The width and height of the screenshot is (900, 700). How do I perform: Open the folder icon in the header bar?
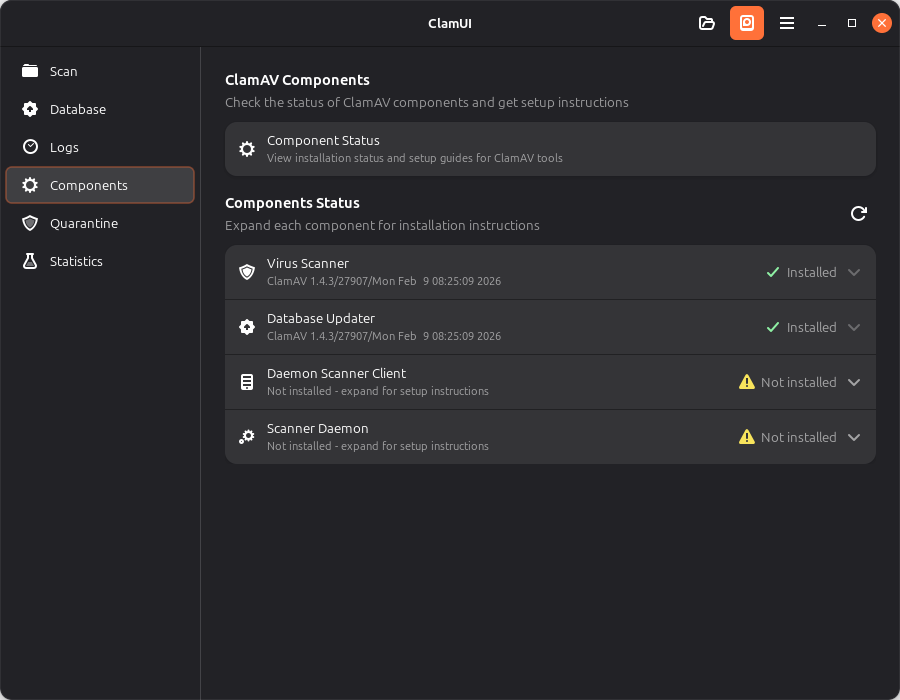click(707, 22)
